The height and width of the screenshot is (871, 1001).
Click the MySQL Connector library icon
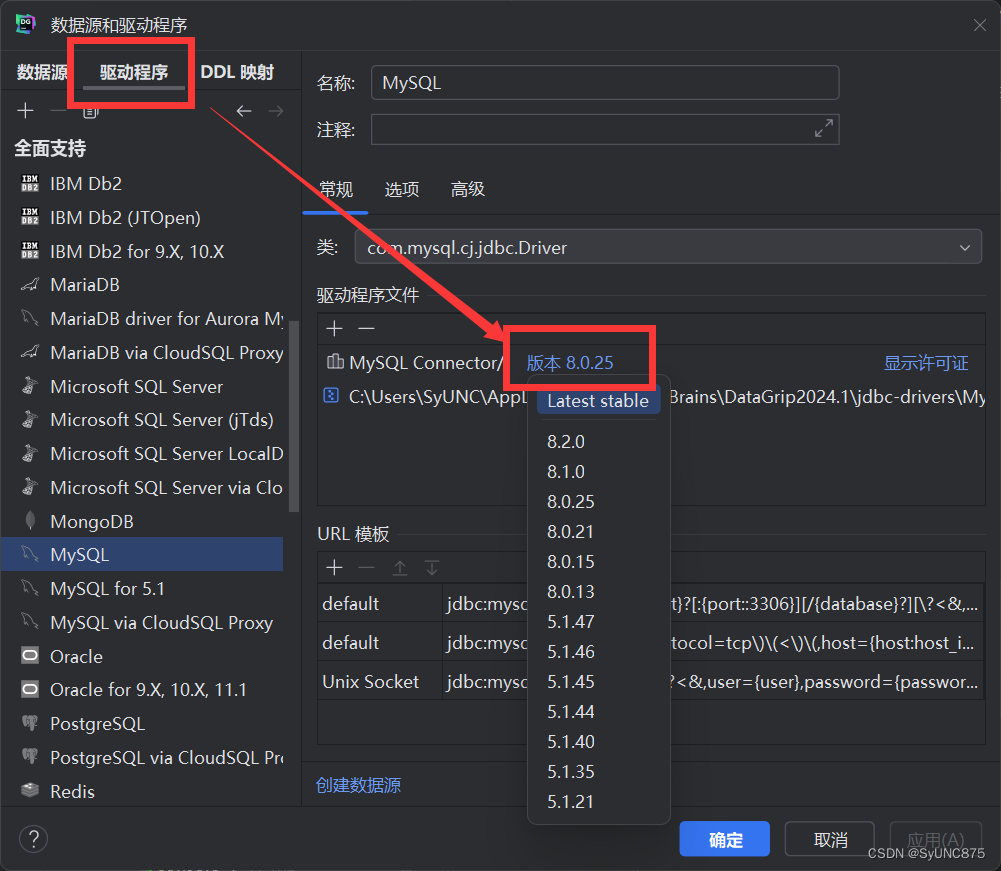[335, 362]
